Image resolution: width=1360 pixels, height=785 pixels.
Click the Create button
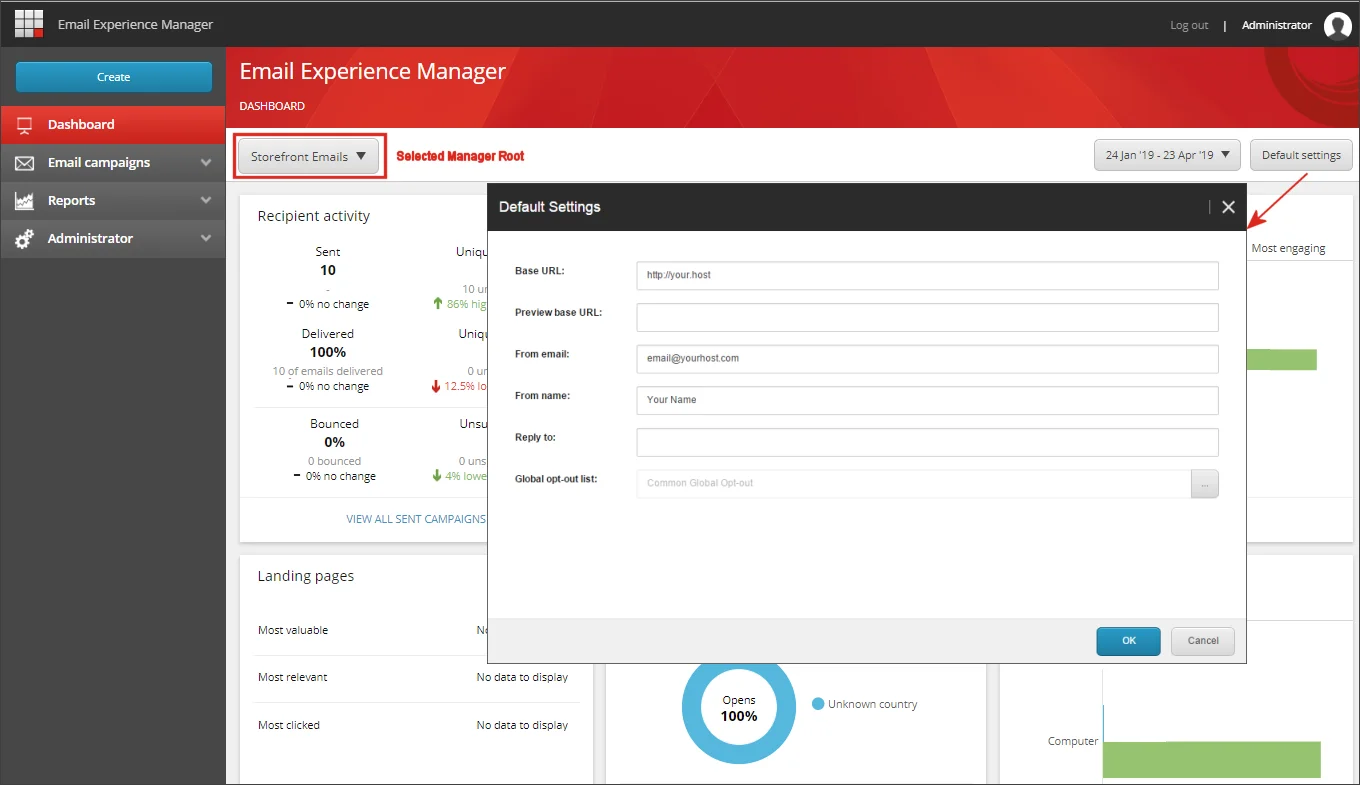click(114, 77)
